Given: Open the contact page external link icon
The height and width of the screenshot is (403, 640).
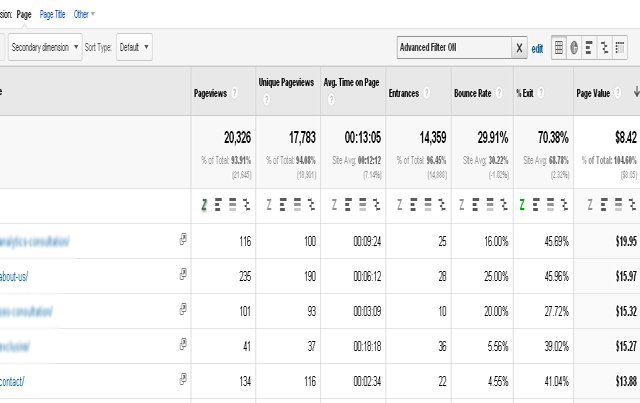Looking at the screenshot, I should coord(182,378).
